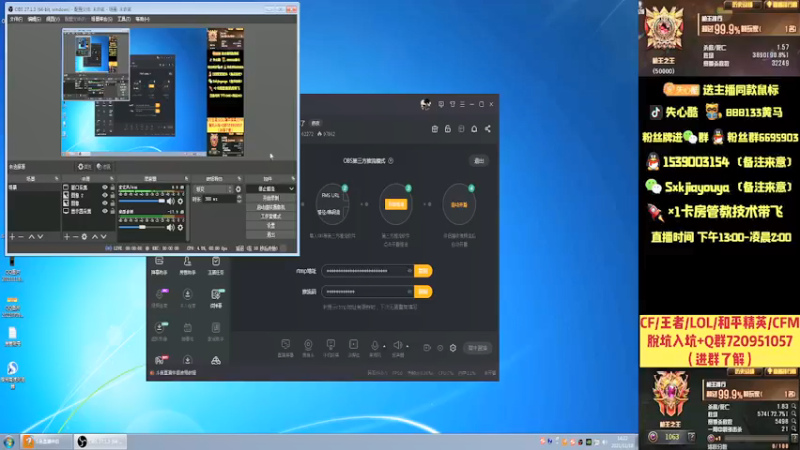The image size is (800, 450).
Task: Click Start Recording in OBS controls
Action: click(270, 198)
